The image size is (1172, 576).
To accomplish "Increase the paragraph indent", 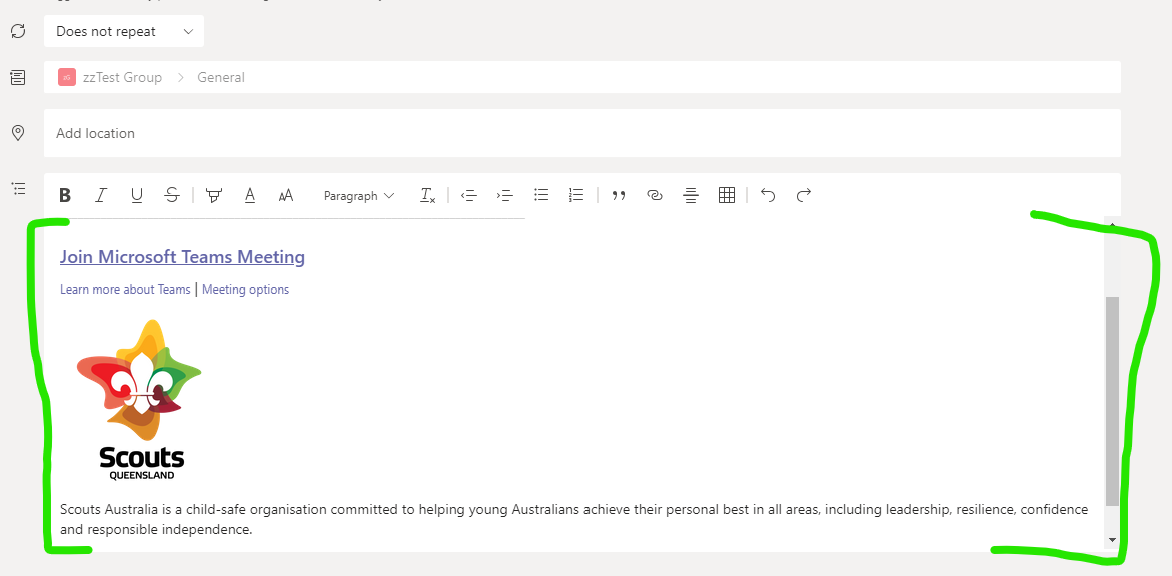I will 504,196.
